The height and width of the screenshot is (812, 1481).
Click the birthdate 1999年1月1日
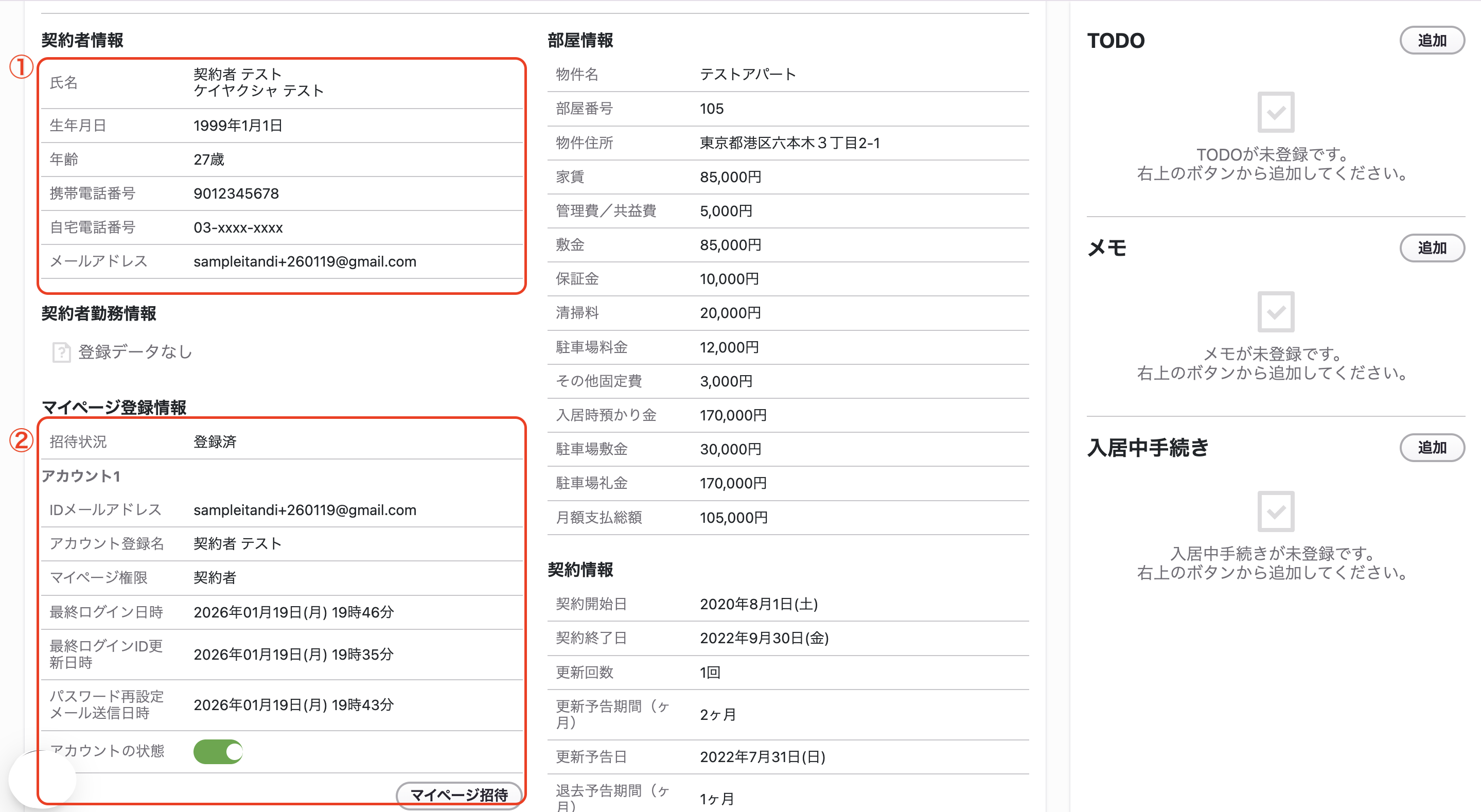coord(238,126)
